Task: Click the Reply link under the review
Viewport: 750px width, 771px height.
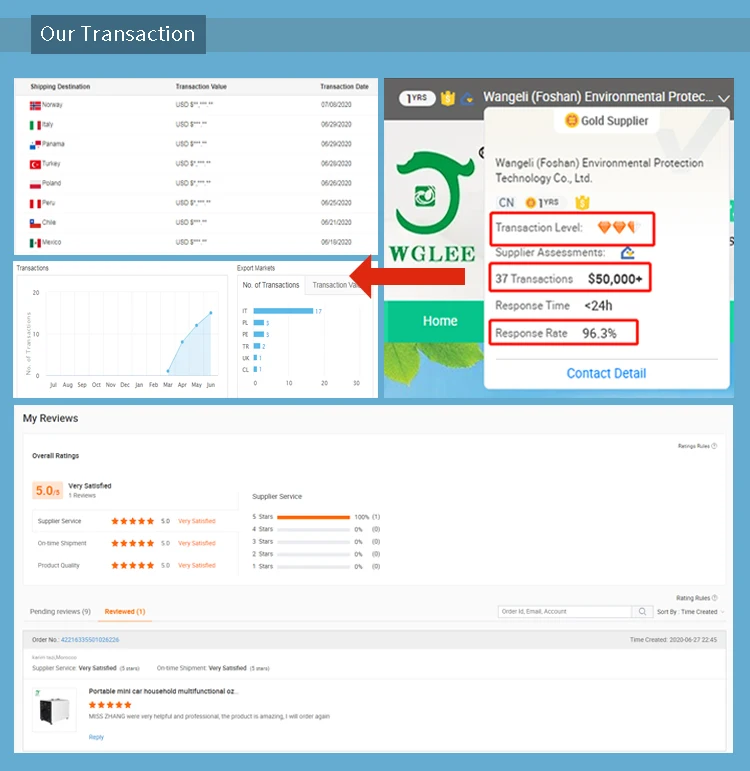Action: tap(96, 737)
